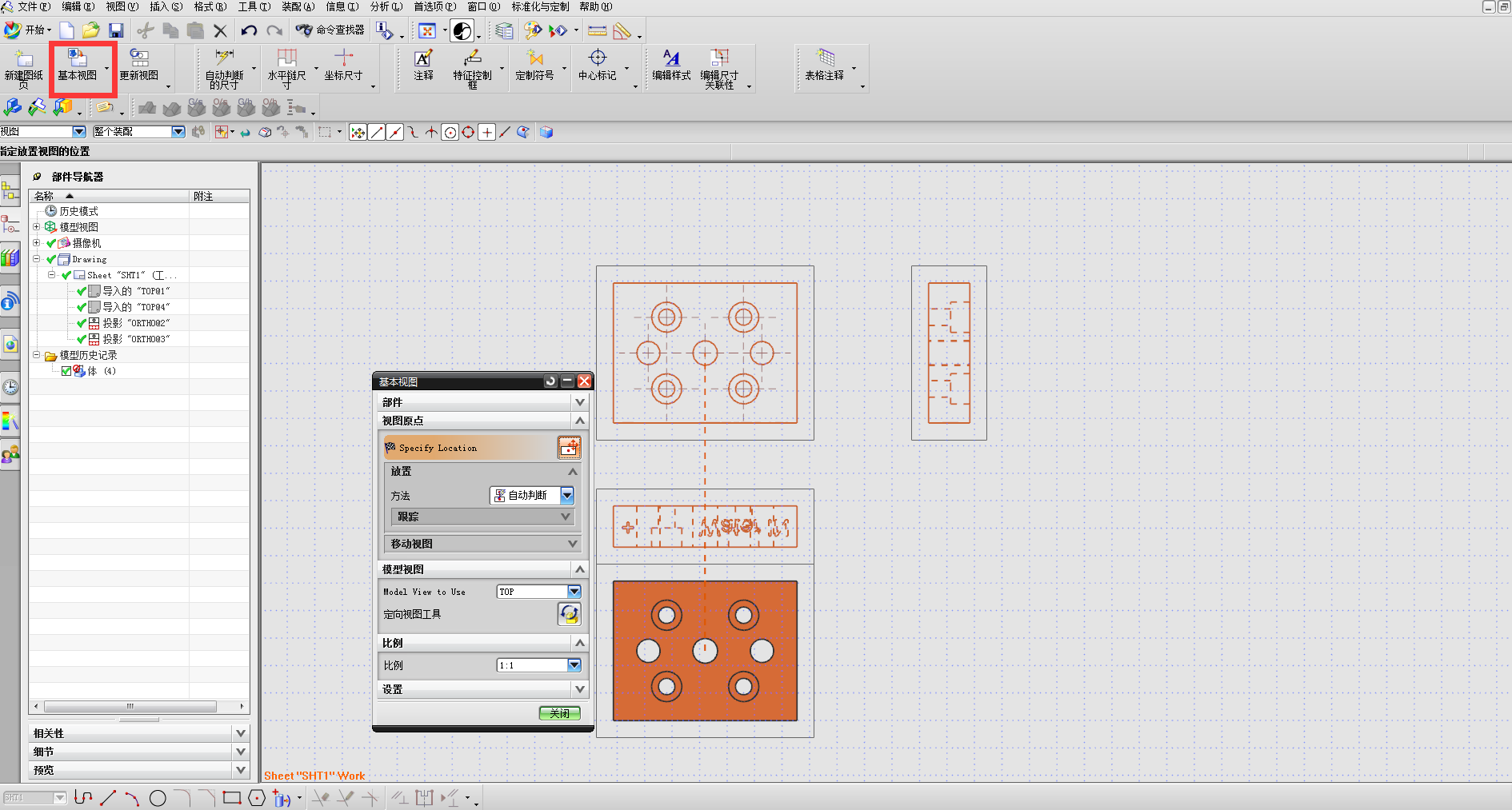Image resolution: width=1512 pixels, height=810 pixels.
Task: Open the 插入(S) menu
Action: pyautogui.click(x=166, y=6)
